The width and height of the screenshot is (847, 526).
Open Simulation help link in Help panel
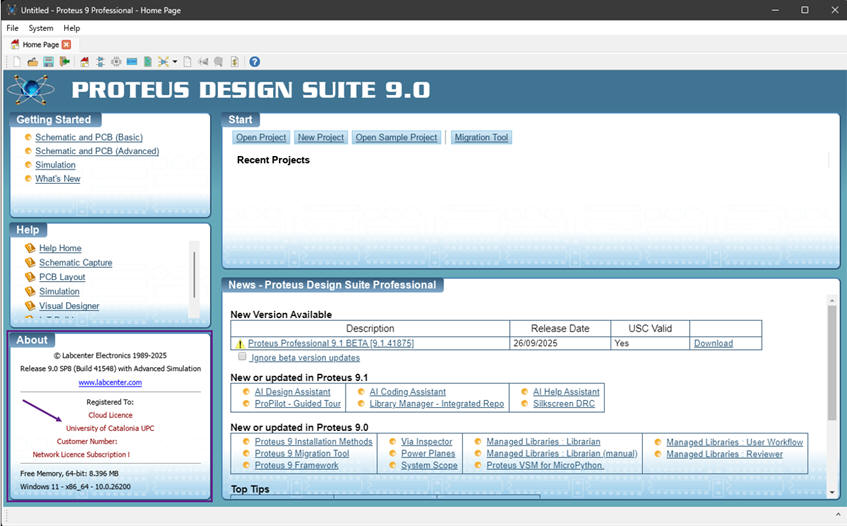pos(59,292)
